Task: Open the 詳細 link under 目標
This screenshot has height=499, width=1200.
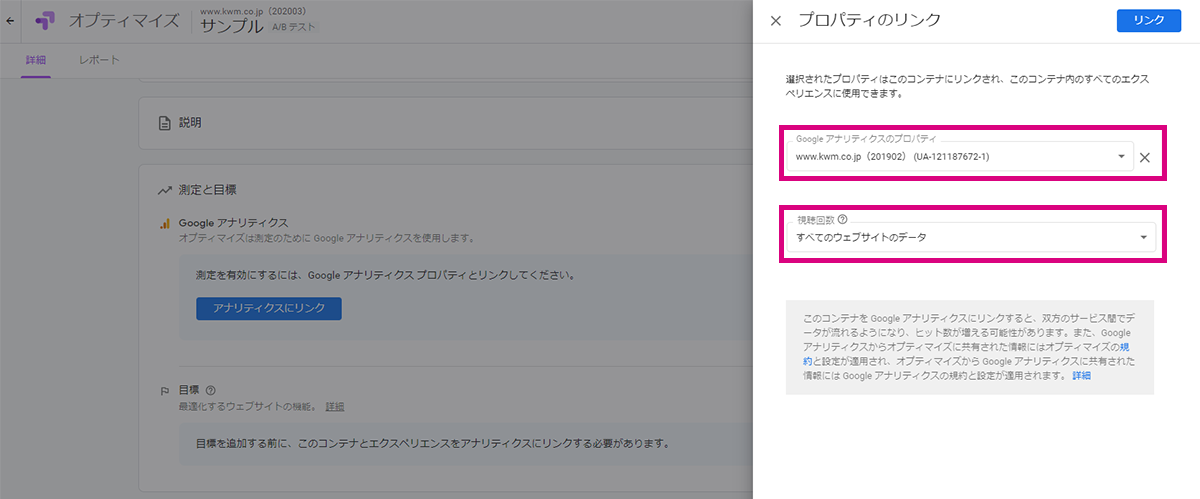Action: 335,407
